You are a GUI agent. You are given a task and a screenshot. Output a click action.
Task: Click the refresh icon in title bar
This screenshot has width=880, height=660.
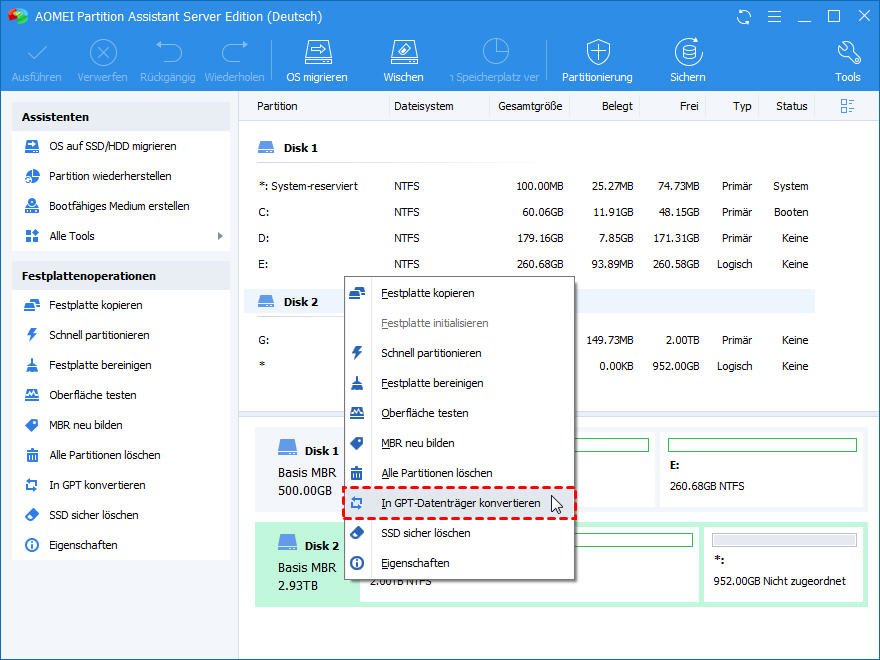[744, 17]
